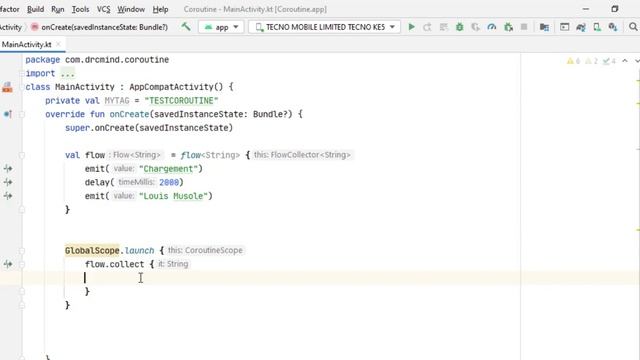
Task: Start debugging with the green bug icon
Action: [x=460, y=27]
